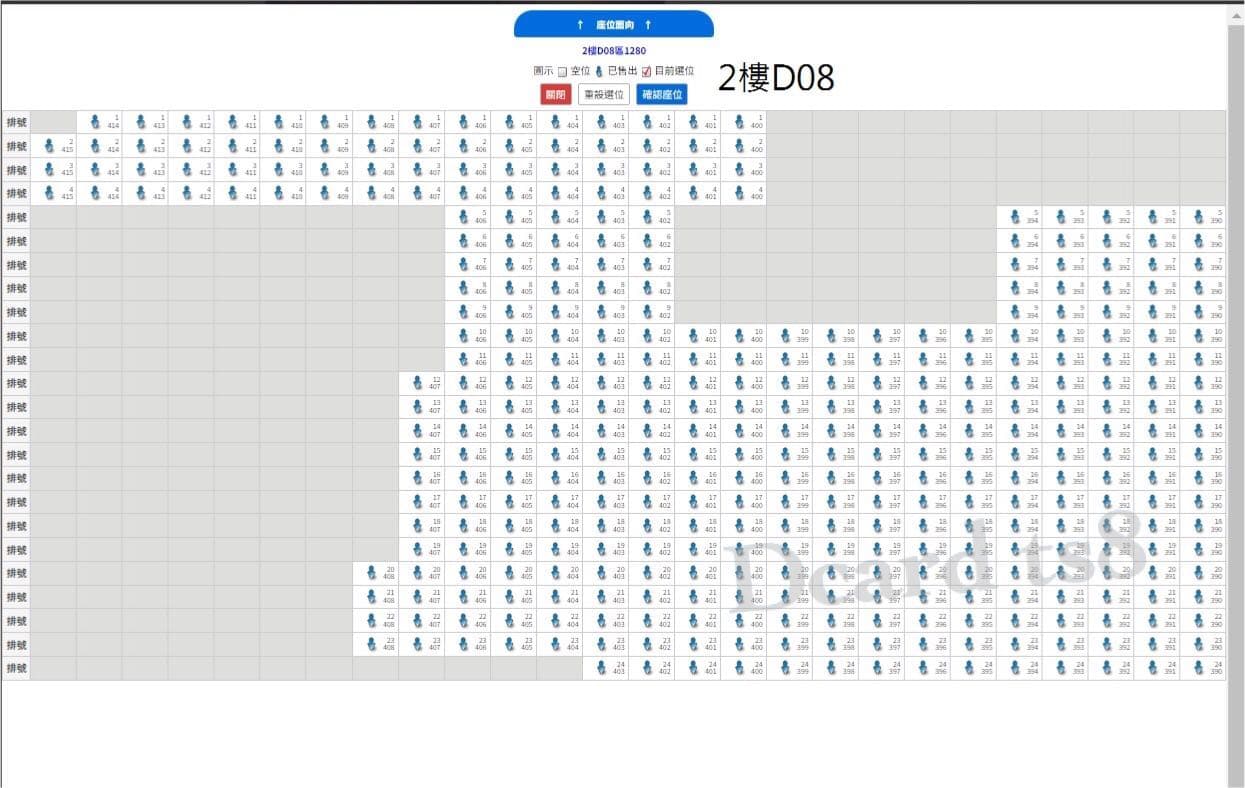This screenshot has height=788, width=1245.
Task: Select row 9 seat 402
Action: [652, 312]
